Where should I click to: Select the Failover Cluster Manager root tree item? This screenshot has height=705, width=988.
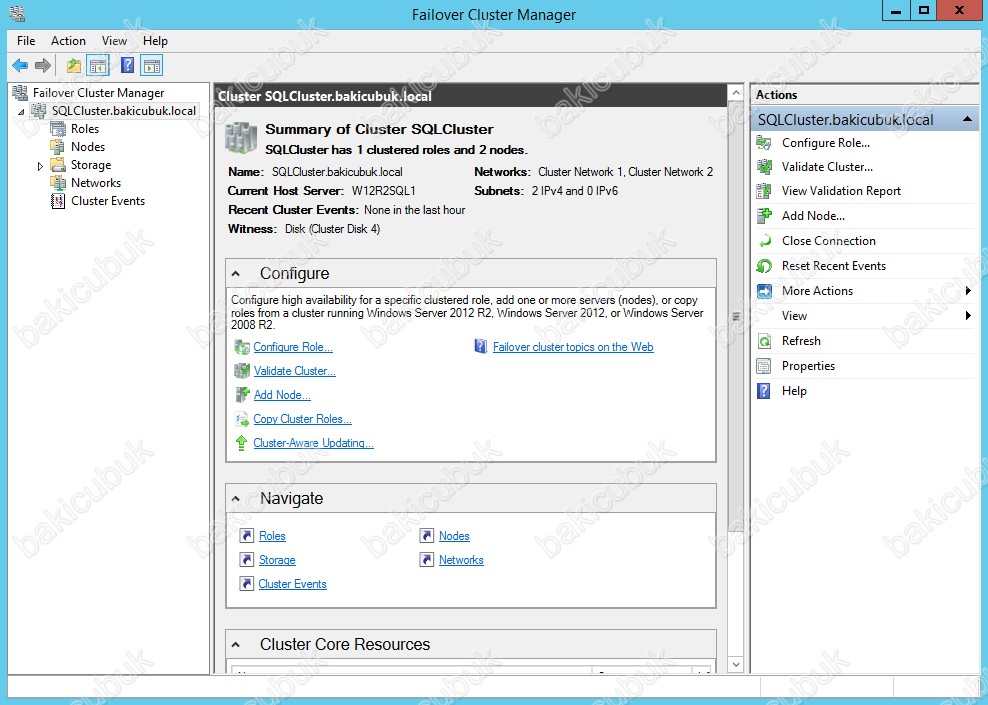pos(98,93)
